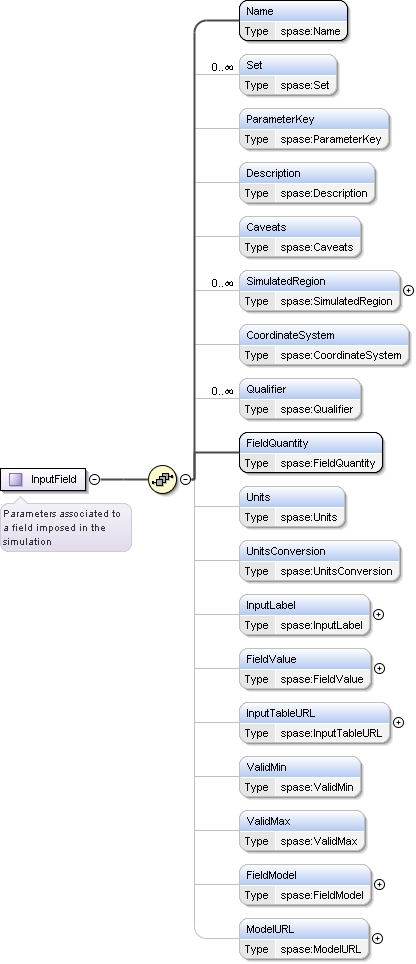
Task: Click the 0..∞ cardinality beside SimulatedRegion
Action: point(222,283)
